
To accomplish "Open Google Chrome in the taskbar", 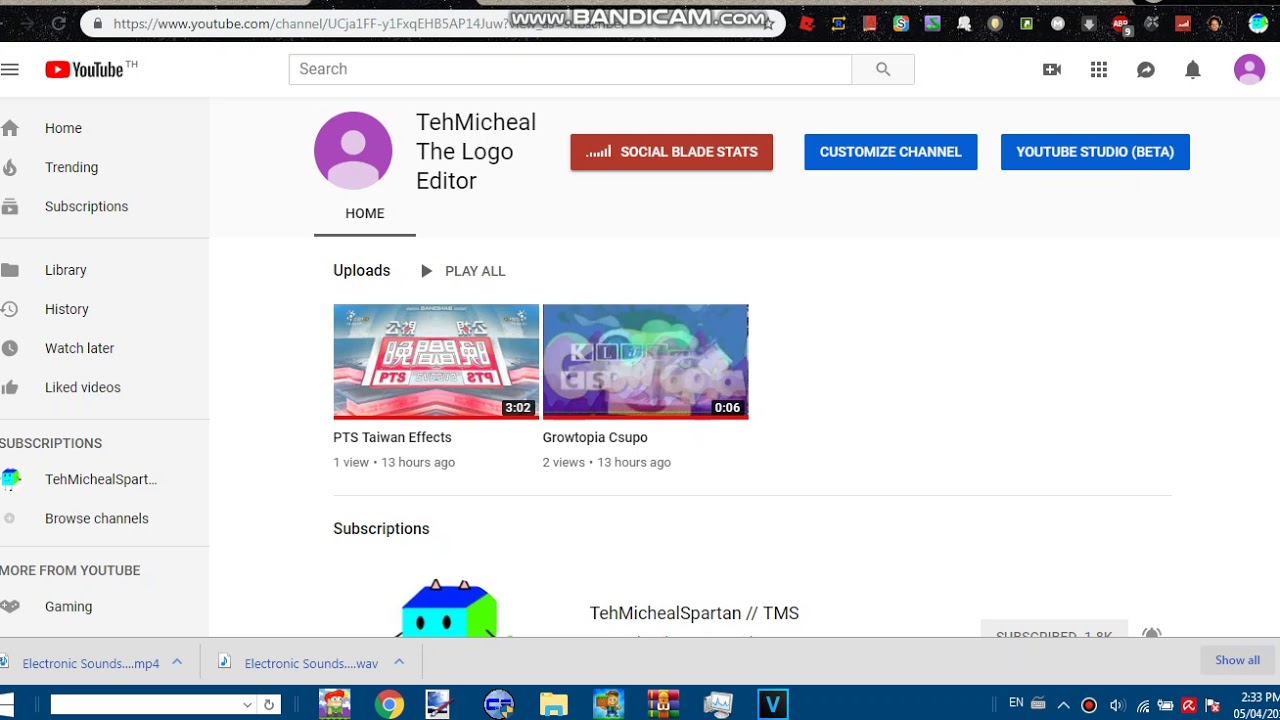I will pyautogui.click(x=389, y=705).
